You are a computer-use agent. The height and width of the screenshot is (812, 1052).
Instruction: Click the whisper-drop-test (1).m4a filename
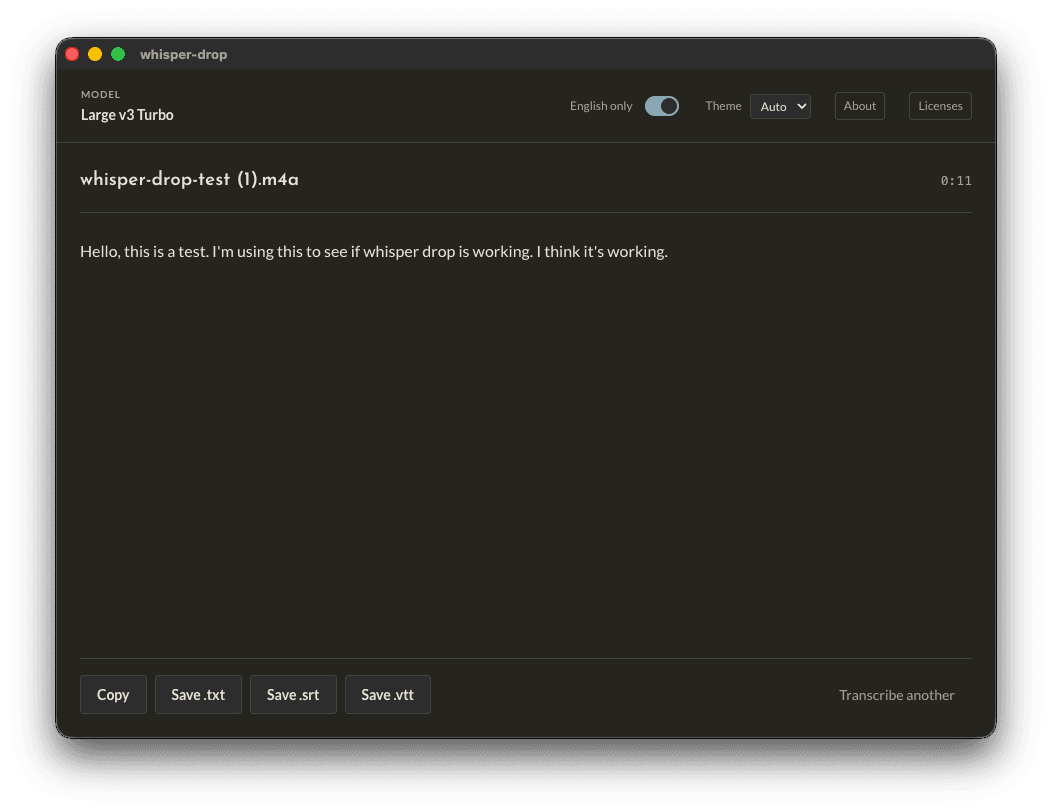(189, 180)
